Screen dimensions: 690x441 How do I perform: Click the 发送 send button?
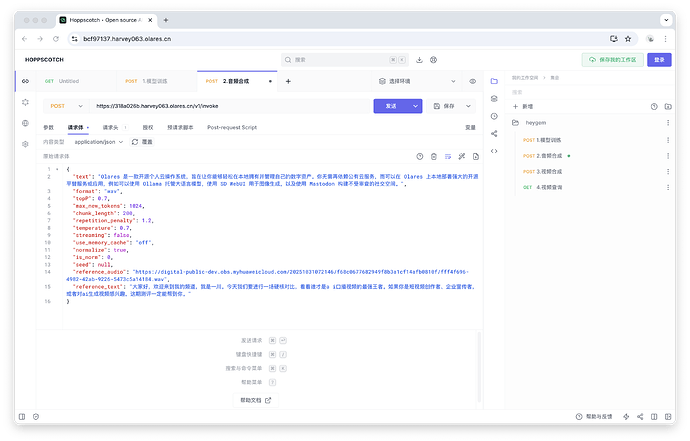click(x=391, y=105)
